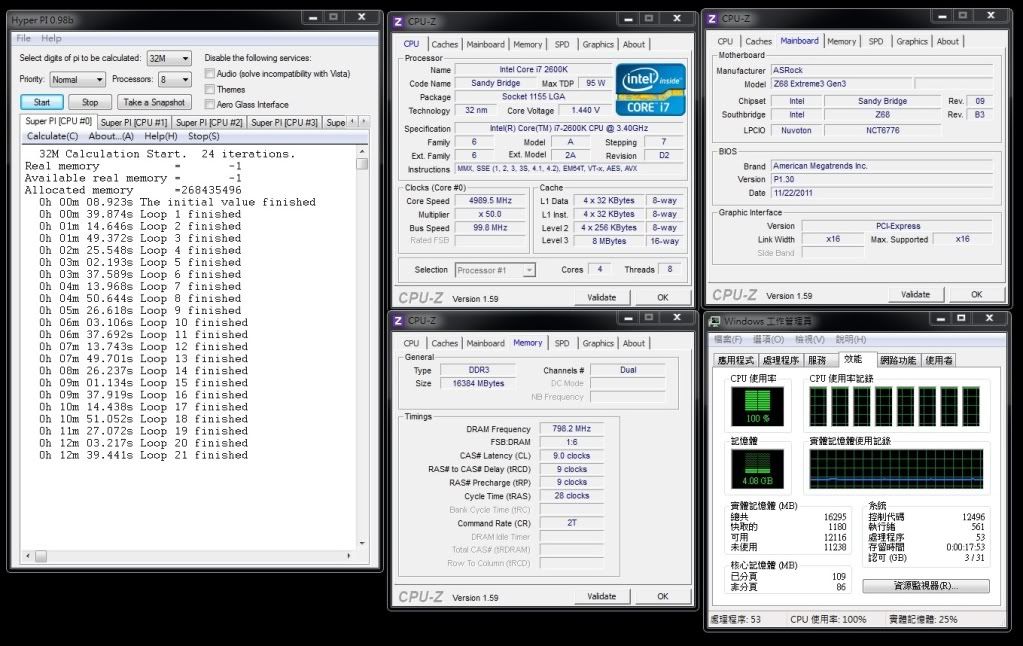Click the 'Loop 21 finished' log line

point(144,455)
